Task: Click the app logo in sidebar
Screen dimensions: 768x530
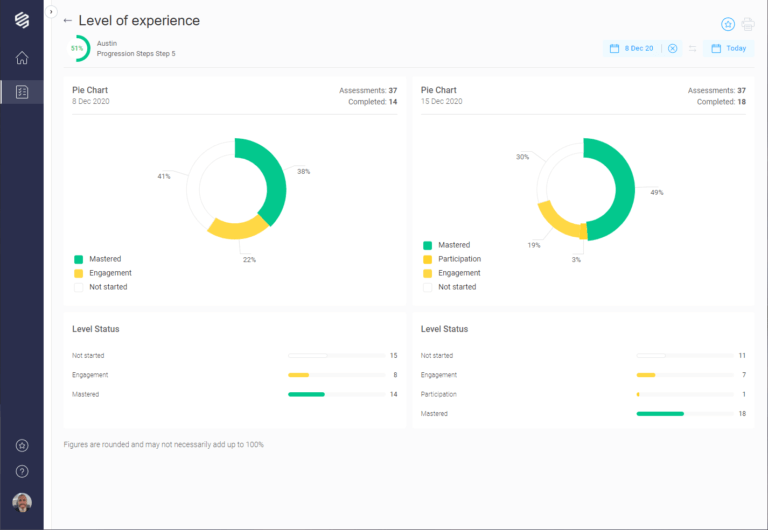Action: point(22,21)
